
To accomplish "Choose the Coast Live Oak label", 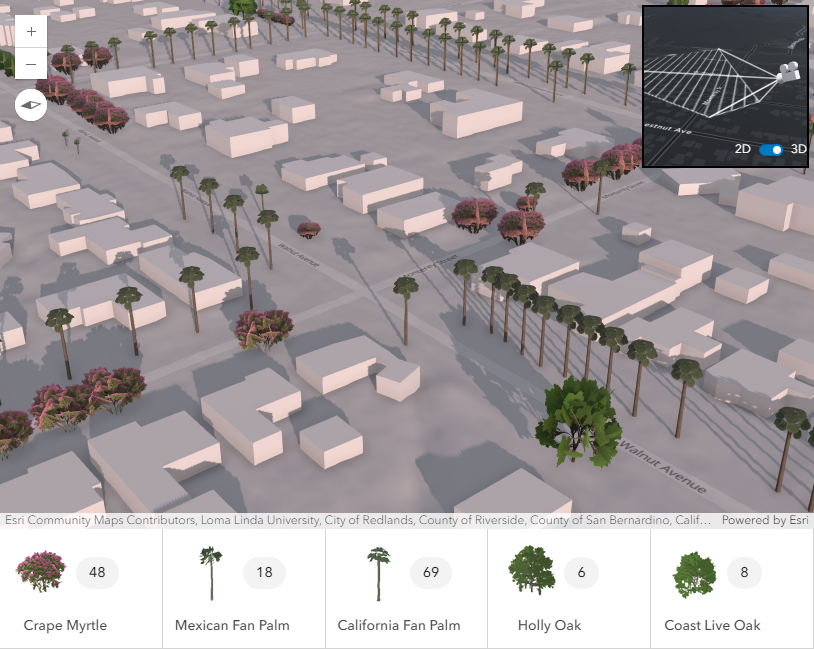I will click(712, 625).
